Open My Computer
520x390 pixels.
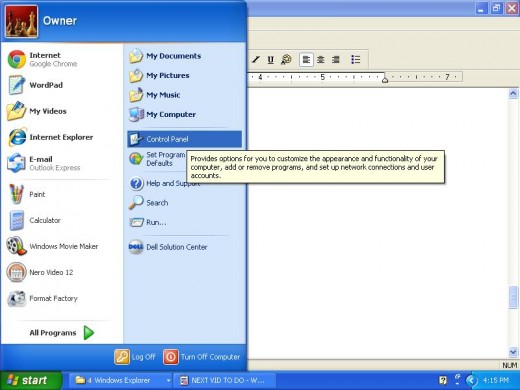(x=184, y=114)
